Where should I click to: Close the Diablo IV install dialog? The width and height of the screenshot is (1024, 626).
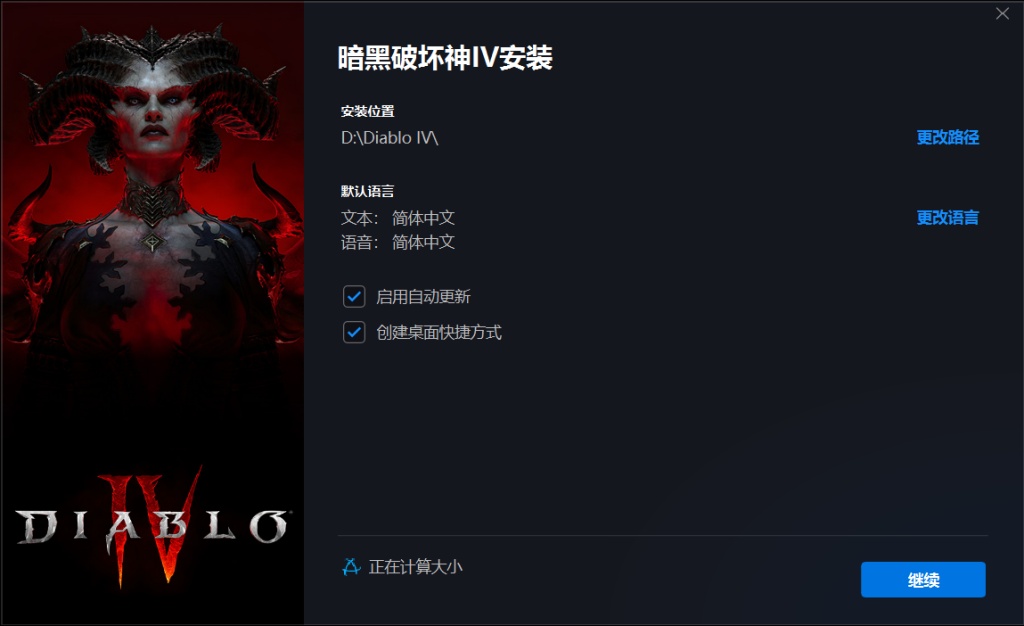1002,14
